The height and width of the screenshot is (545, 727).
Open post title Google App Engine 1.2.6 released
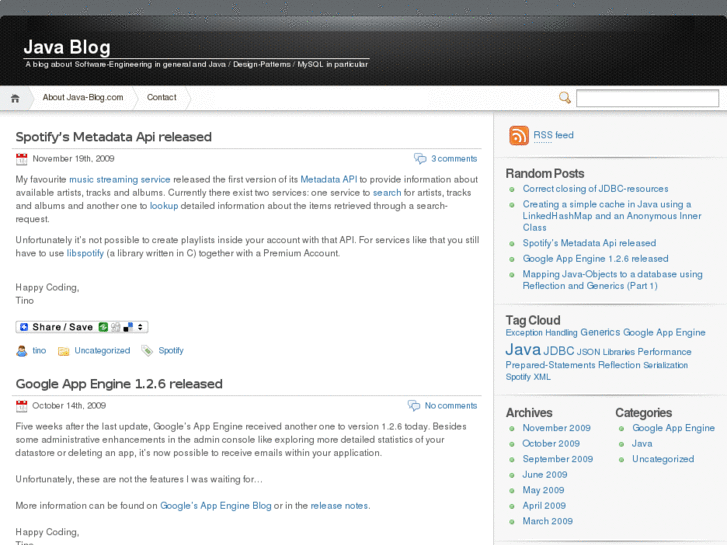pos(119,384)
